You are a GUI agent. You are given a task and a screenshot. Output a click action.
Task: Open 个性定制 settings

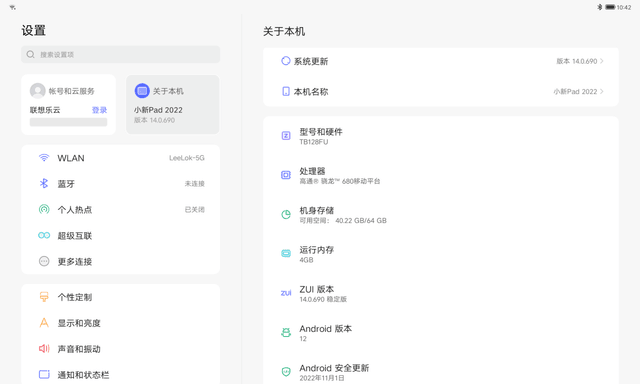tap(120, 297)
